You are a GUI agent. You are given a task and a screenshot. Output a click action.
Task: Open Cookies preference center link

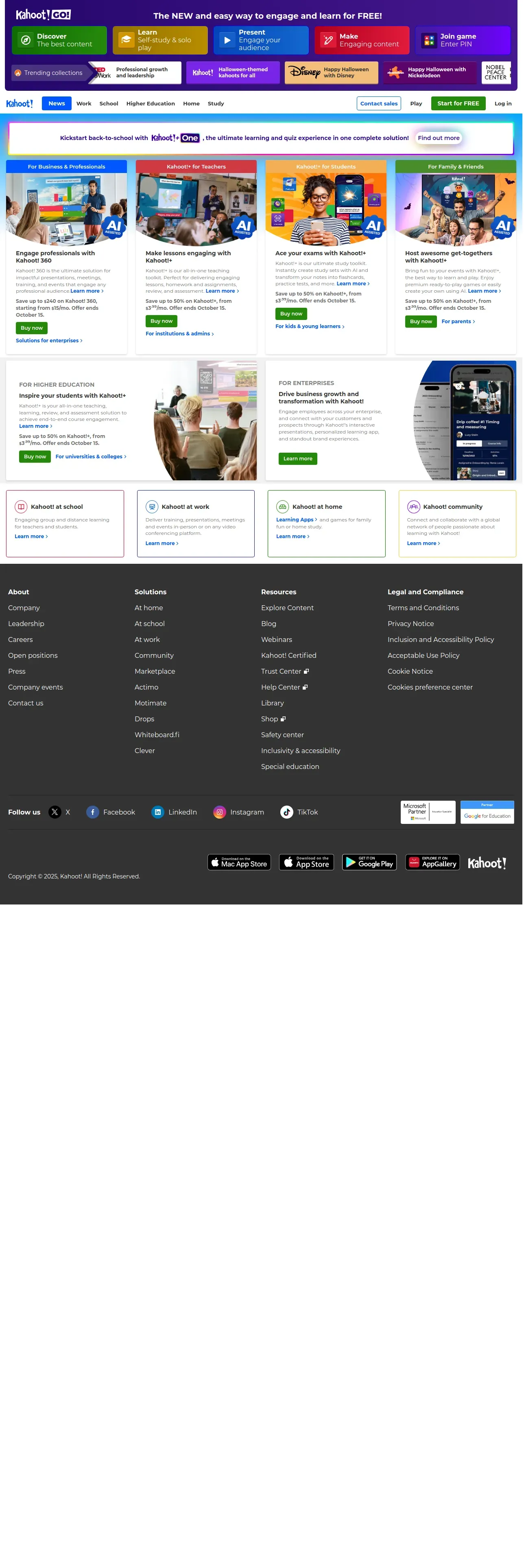[x=430, y=687]
